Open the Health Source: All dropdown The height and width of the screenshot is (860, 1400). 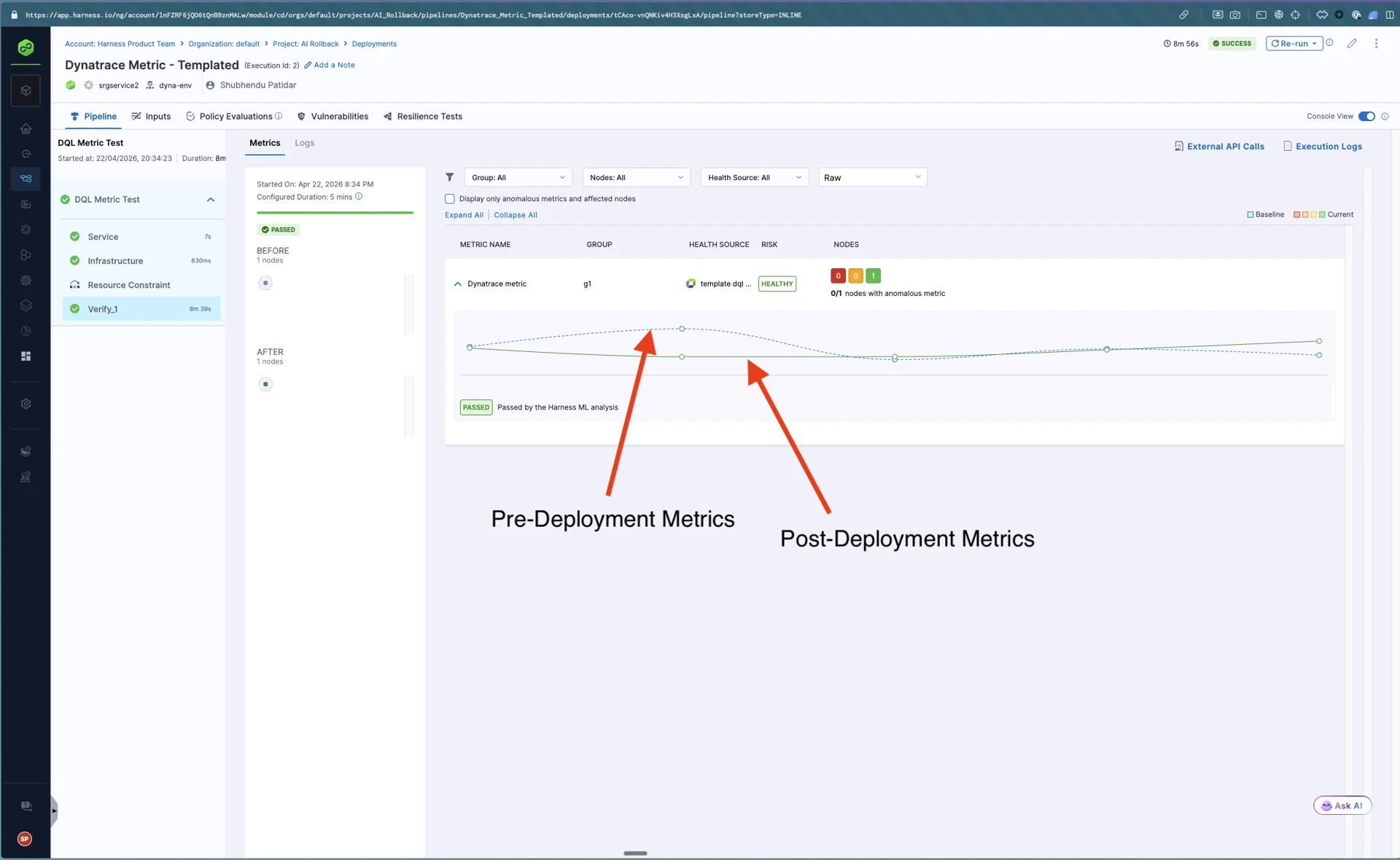(754, 177)
